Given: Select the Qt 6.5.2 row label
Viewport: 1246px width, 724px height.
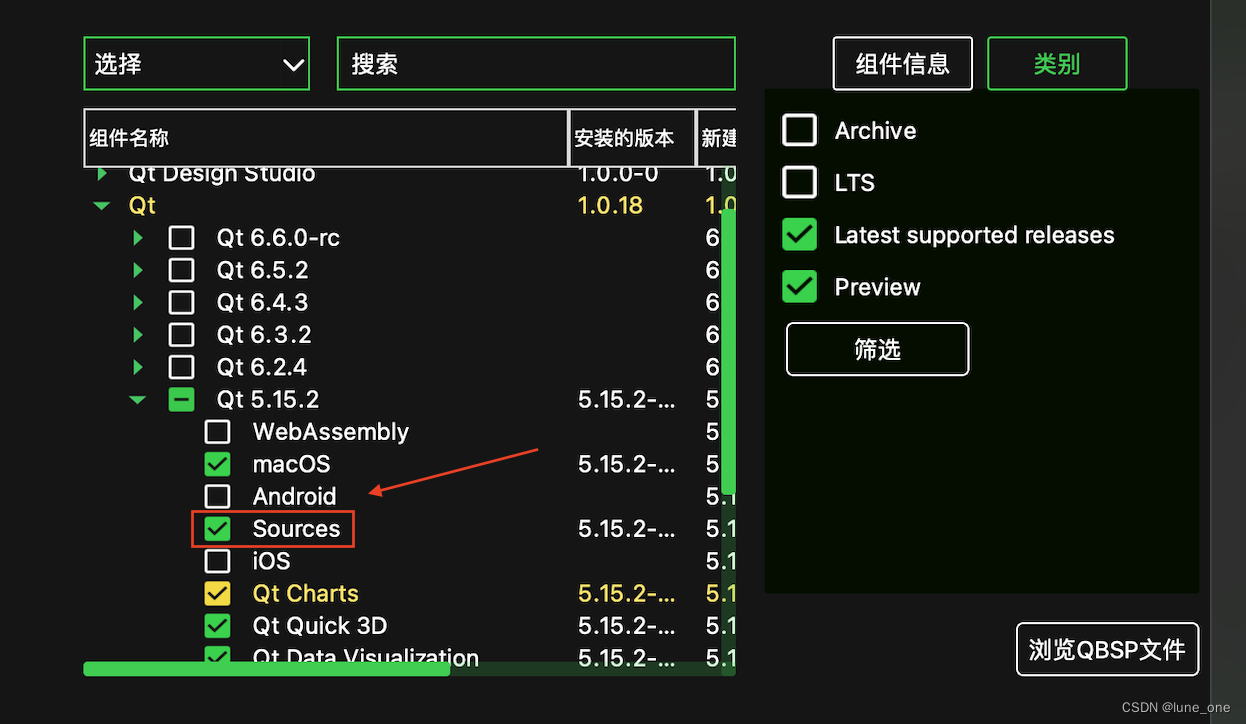Looking at the screenshot, I should point(262,270).
